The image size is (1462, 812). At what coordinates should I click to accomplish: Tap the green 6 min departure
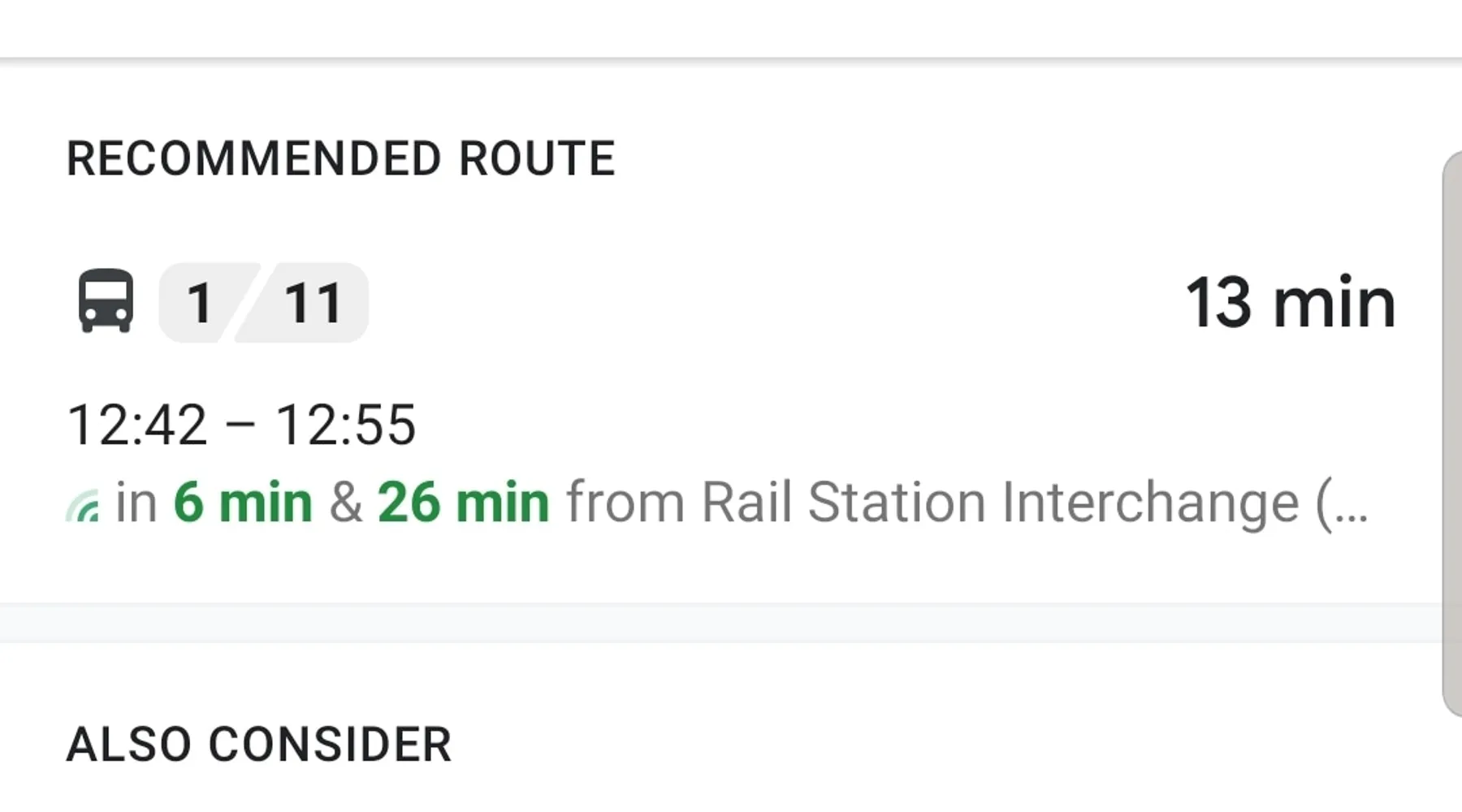coord(242,503)
